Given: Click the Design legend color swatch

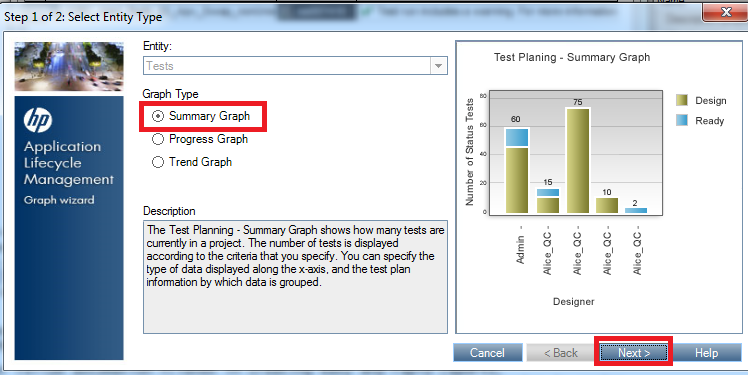Looking at the screenshot, I should 682,100.
